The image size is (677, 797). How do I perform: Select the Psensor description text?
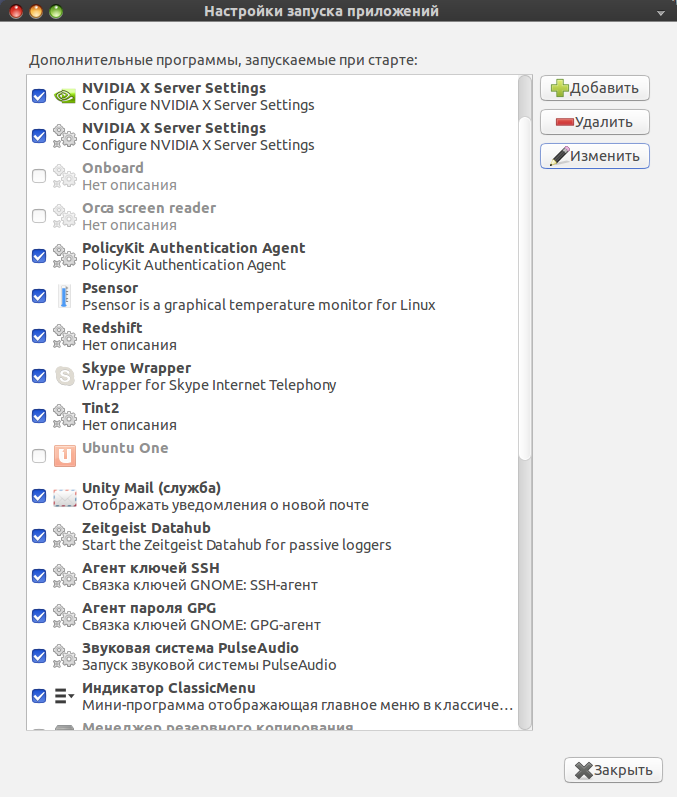point(259,305)
